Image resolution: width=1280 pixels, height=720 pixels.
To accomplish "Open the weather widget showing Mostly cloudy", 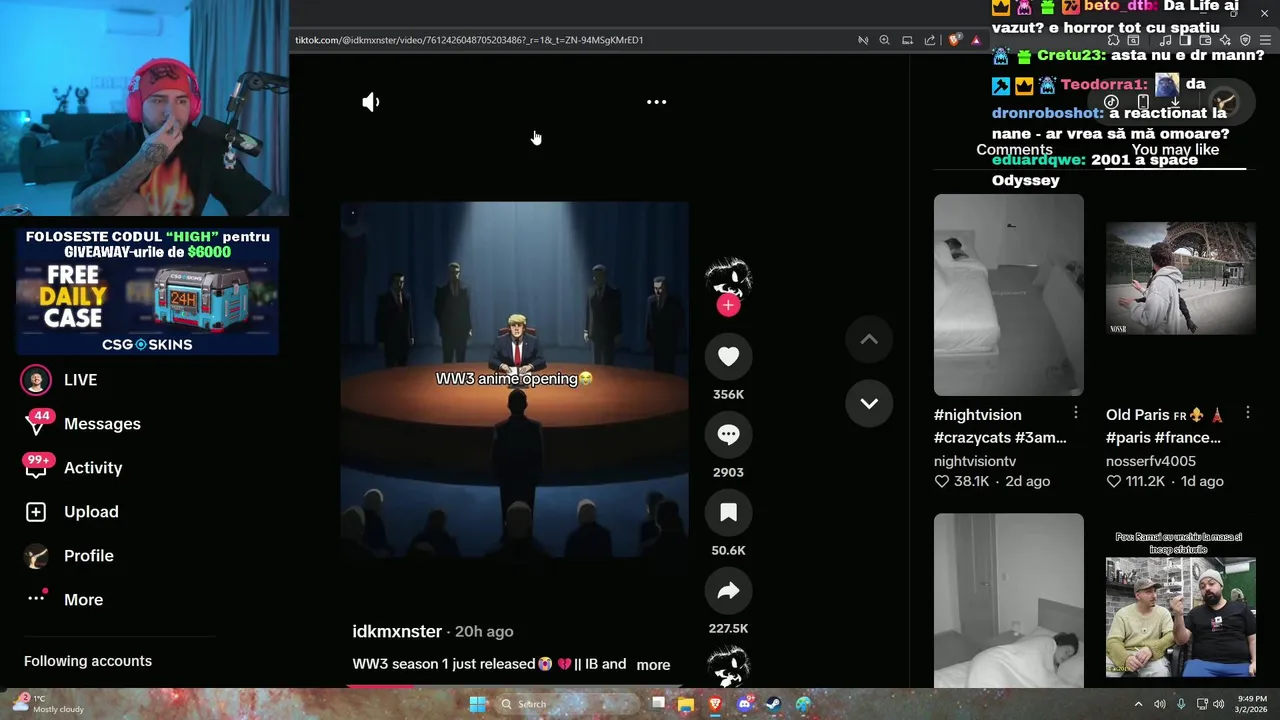I will [x=48, y=704].
